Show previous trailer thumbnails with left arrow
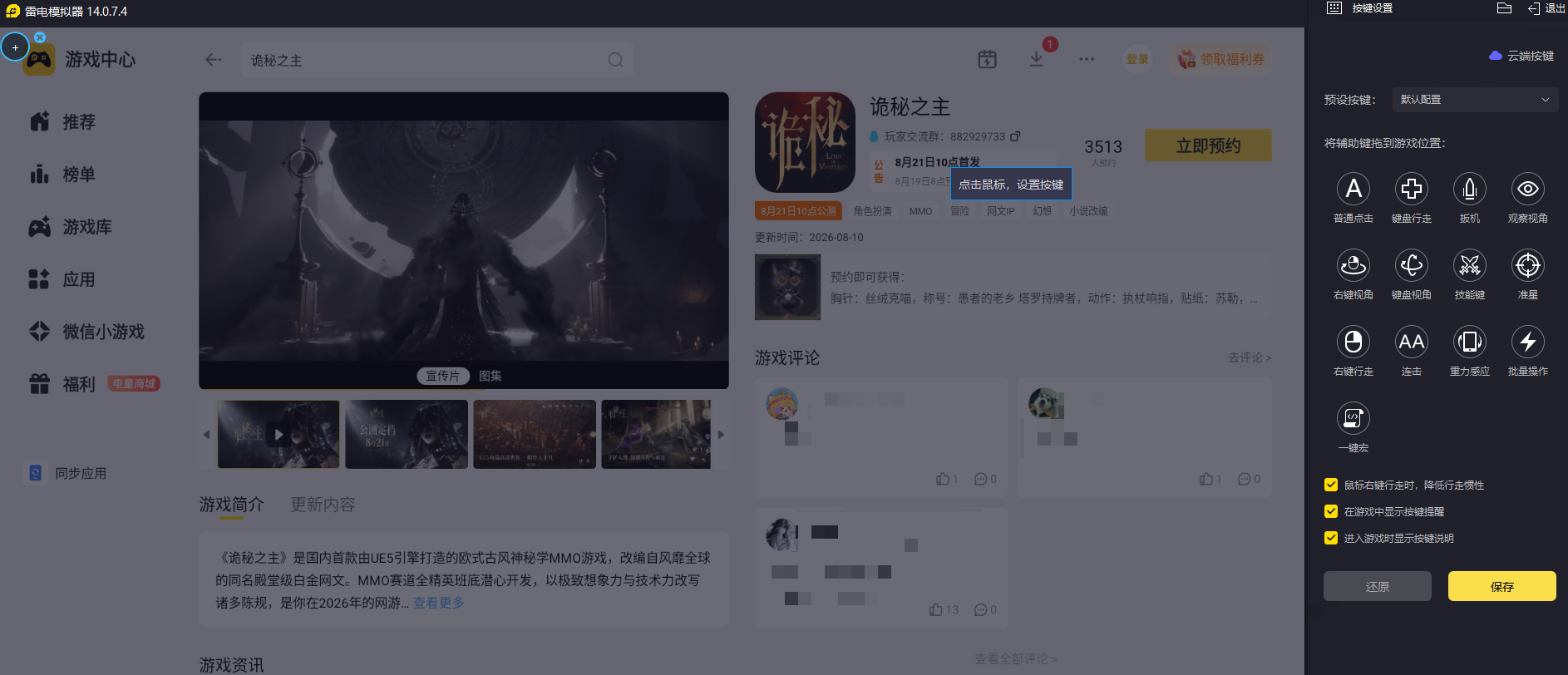 pos(206,435)
